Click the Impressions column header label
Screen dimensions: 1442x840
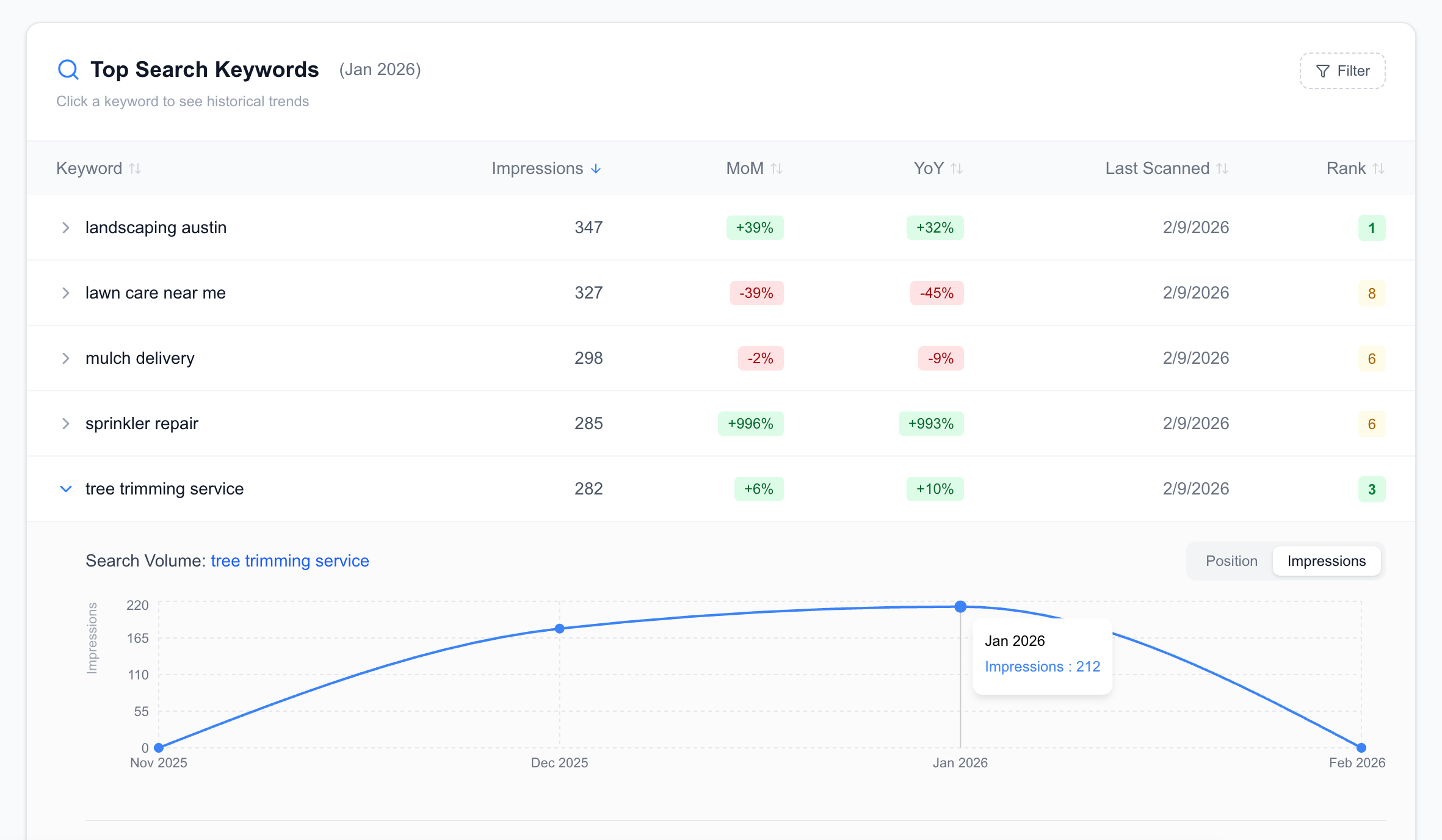coord(537,168)
